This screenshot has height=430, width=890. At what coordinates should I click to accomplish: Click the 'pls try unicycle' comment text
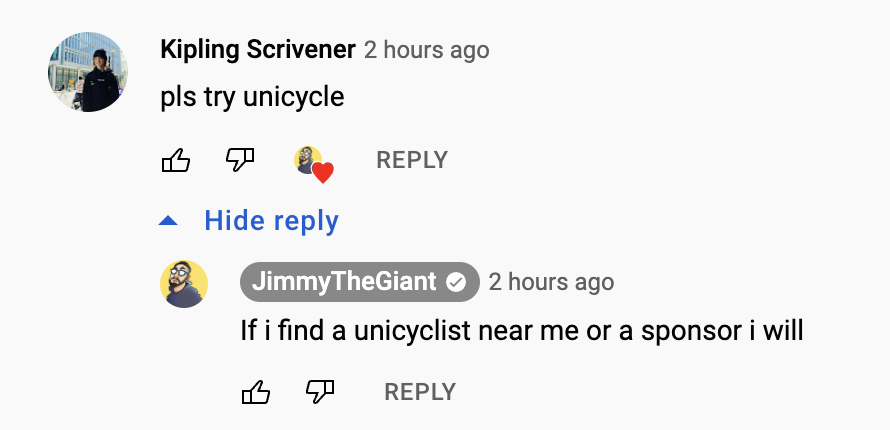[252, 97]
